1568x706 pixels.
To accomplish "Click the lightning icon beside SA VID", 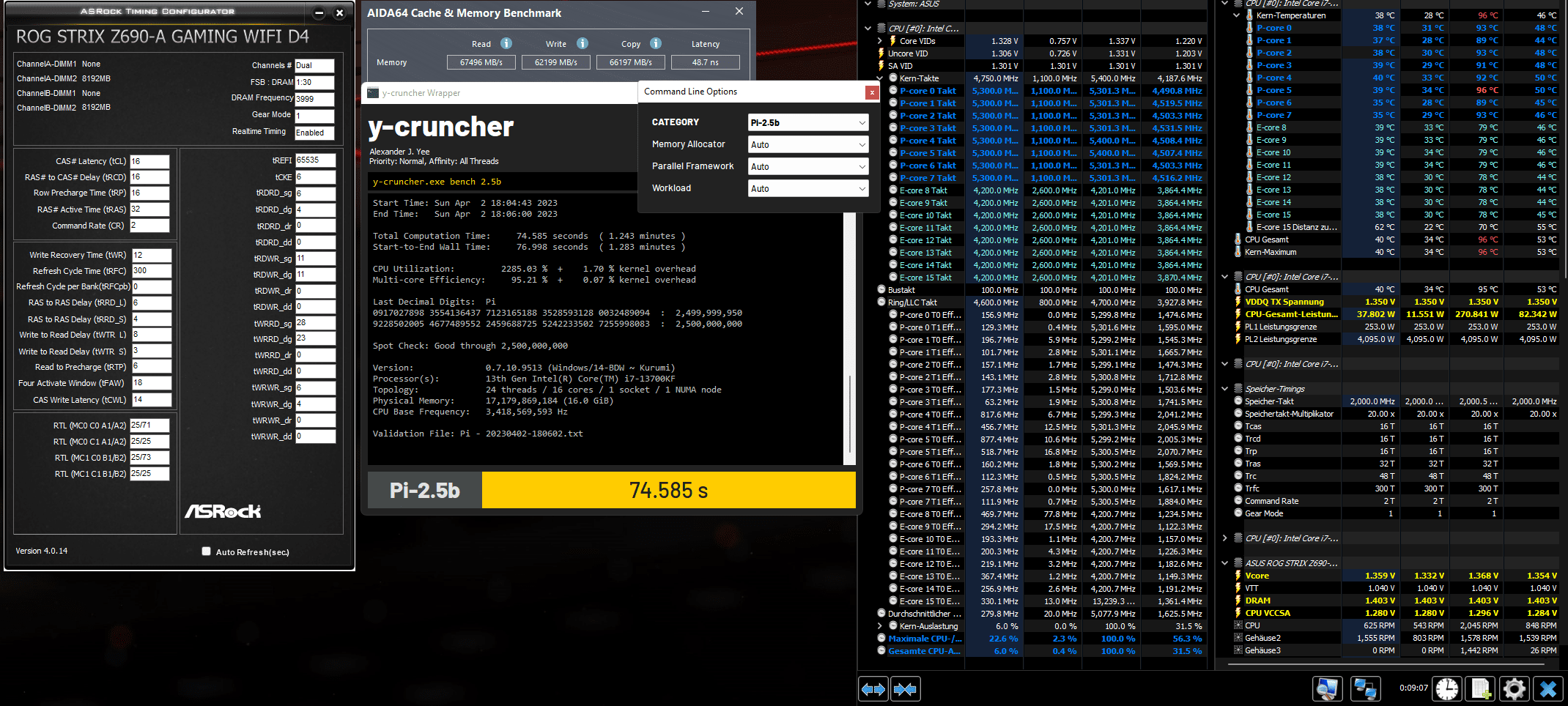I will (x=881, y=66).
